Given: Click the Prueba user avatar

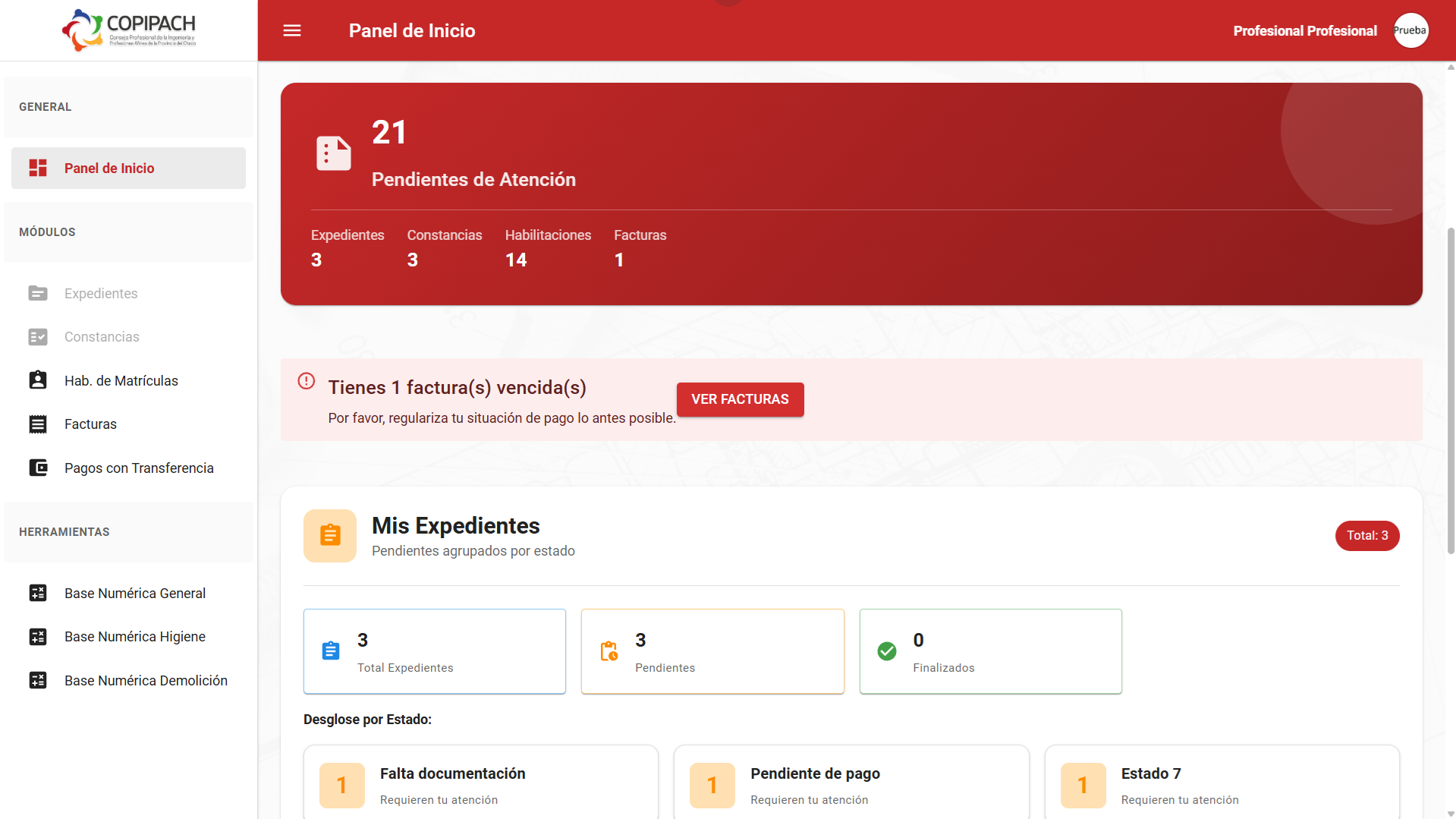Looking at the screenshot, I should pos(1410,30).
